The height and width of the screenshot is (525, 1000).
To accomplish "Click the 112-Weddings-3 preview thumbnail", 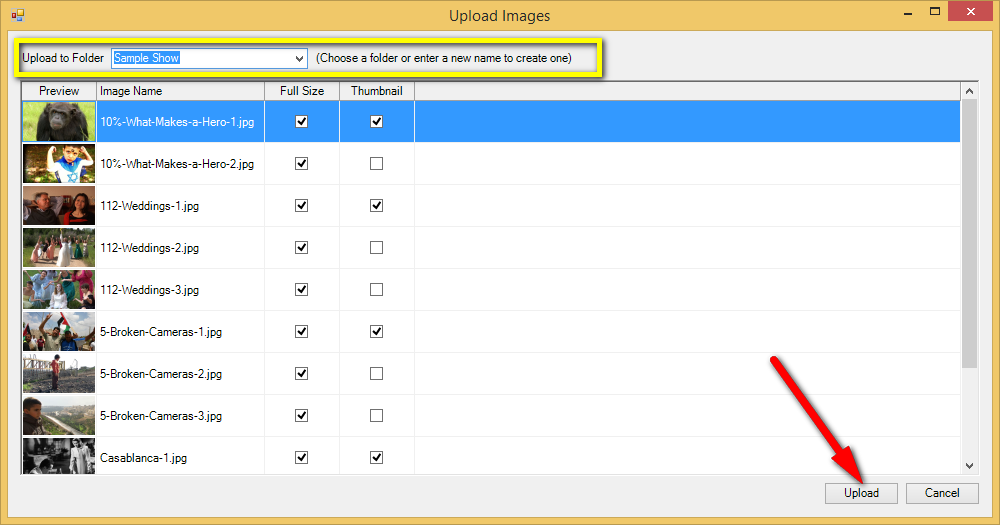I will pyautogui.click(x=59, y=290).
